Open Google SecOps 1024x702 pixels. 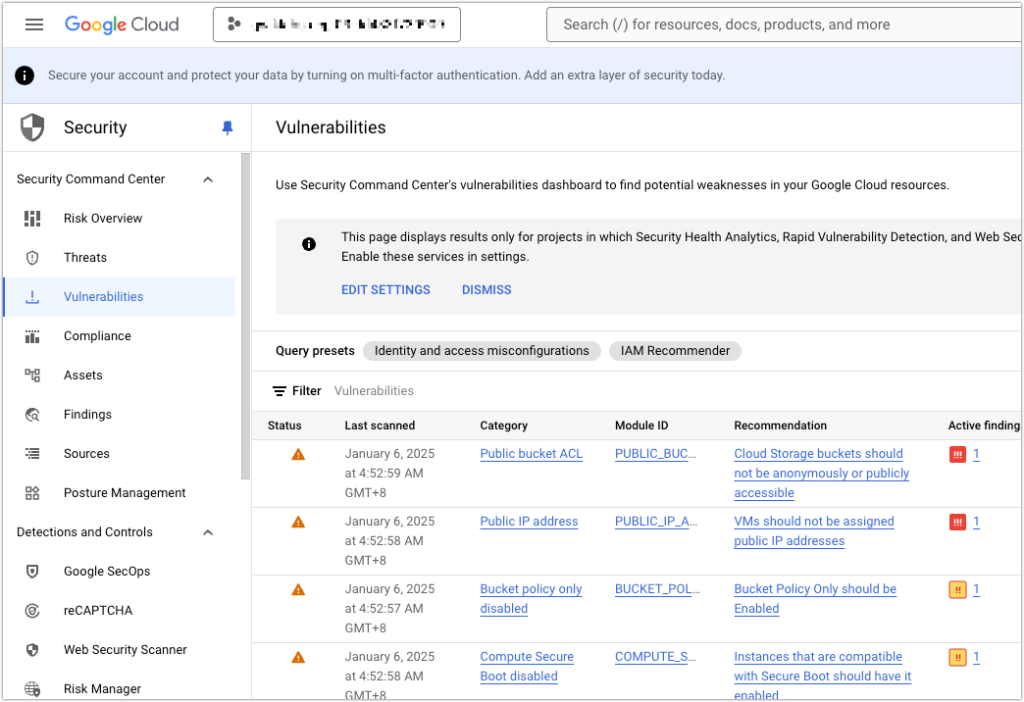(x=107, y=571)
